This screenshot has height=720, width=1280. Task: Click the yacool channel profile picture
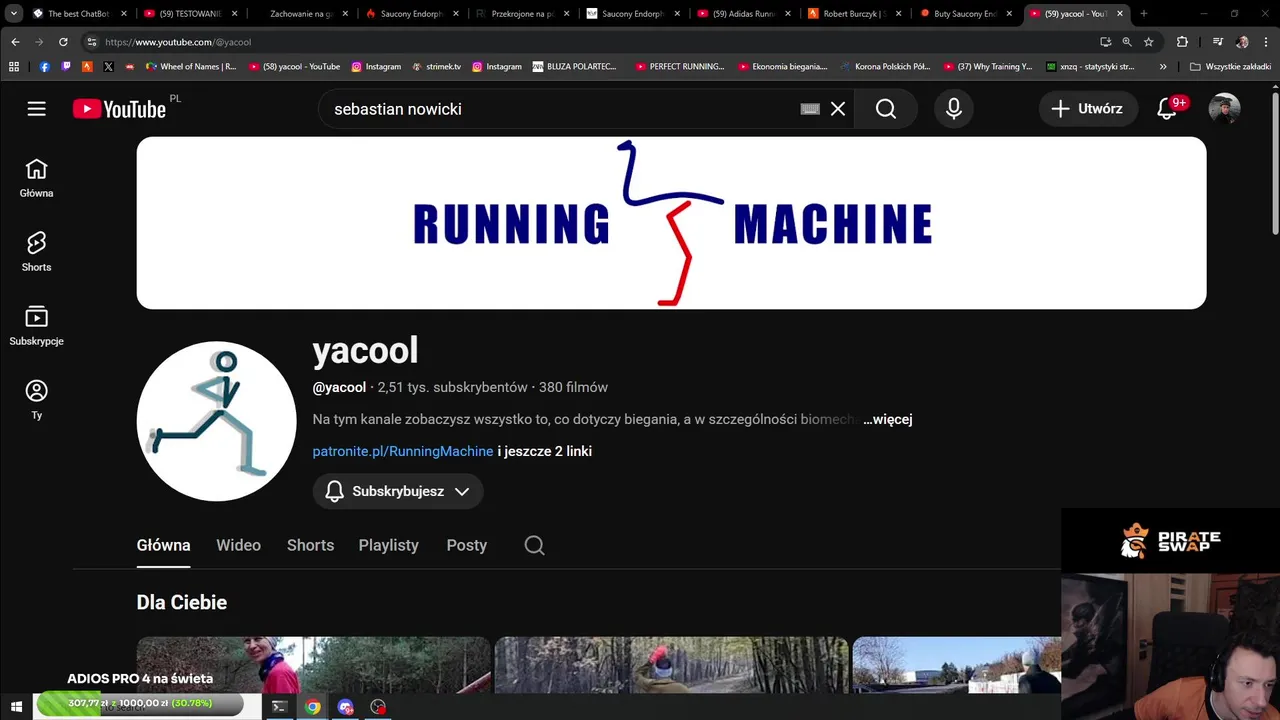point(216,421)
